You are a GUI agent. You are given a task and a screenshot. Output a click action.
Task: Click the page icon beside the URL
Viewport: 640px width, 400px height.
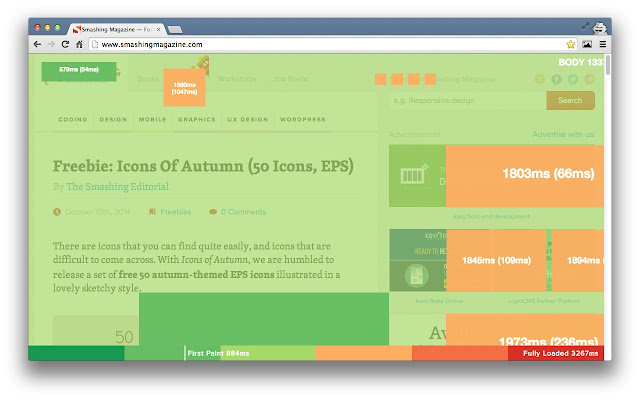coord(95,44)
